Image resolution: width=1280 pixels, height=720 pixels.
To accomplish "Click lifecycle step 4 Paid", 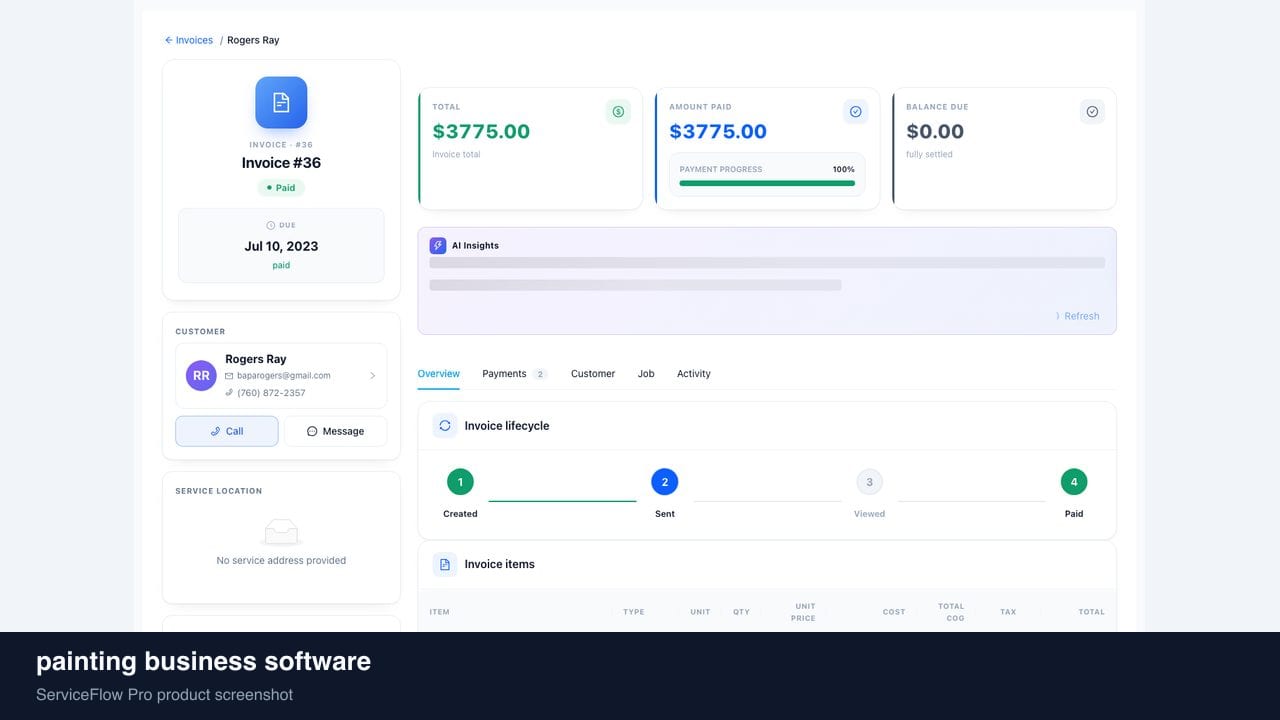I will point(1074,482).
